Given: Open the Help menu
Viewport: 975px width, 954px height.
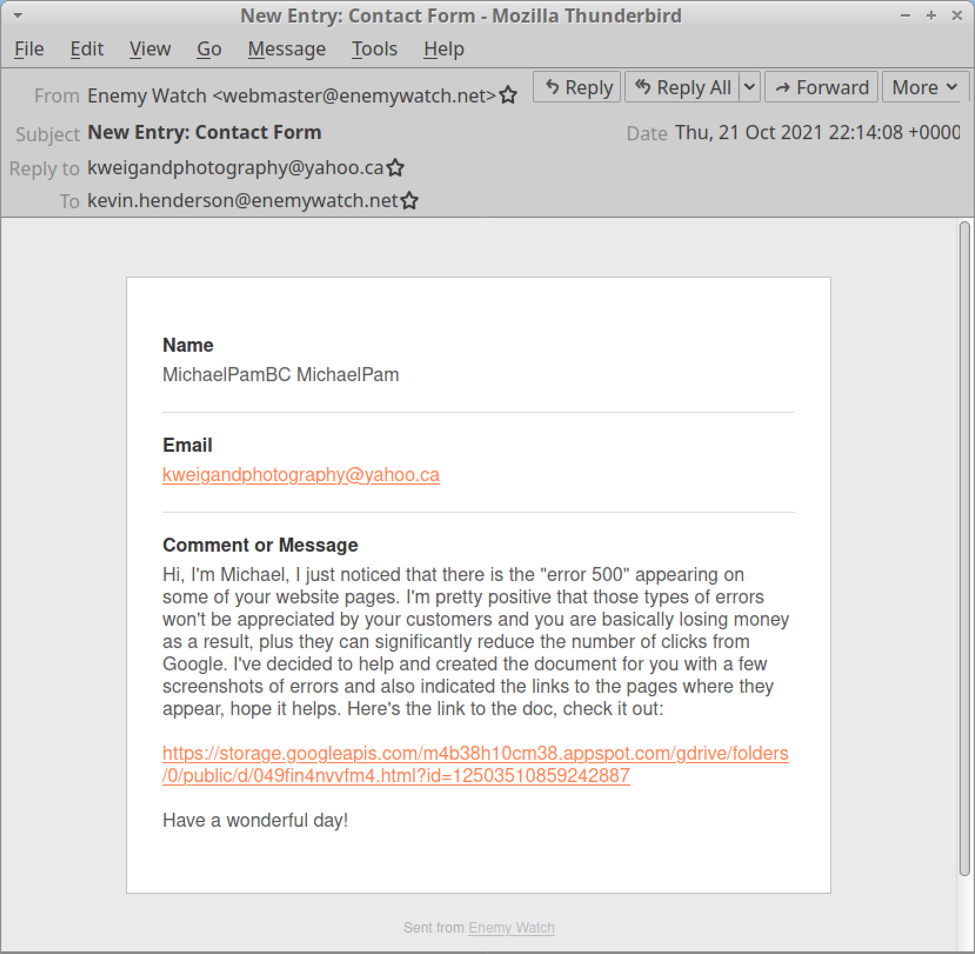Looking at the screenshot, I should click(x=444, y=49).
